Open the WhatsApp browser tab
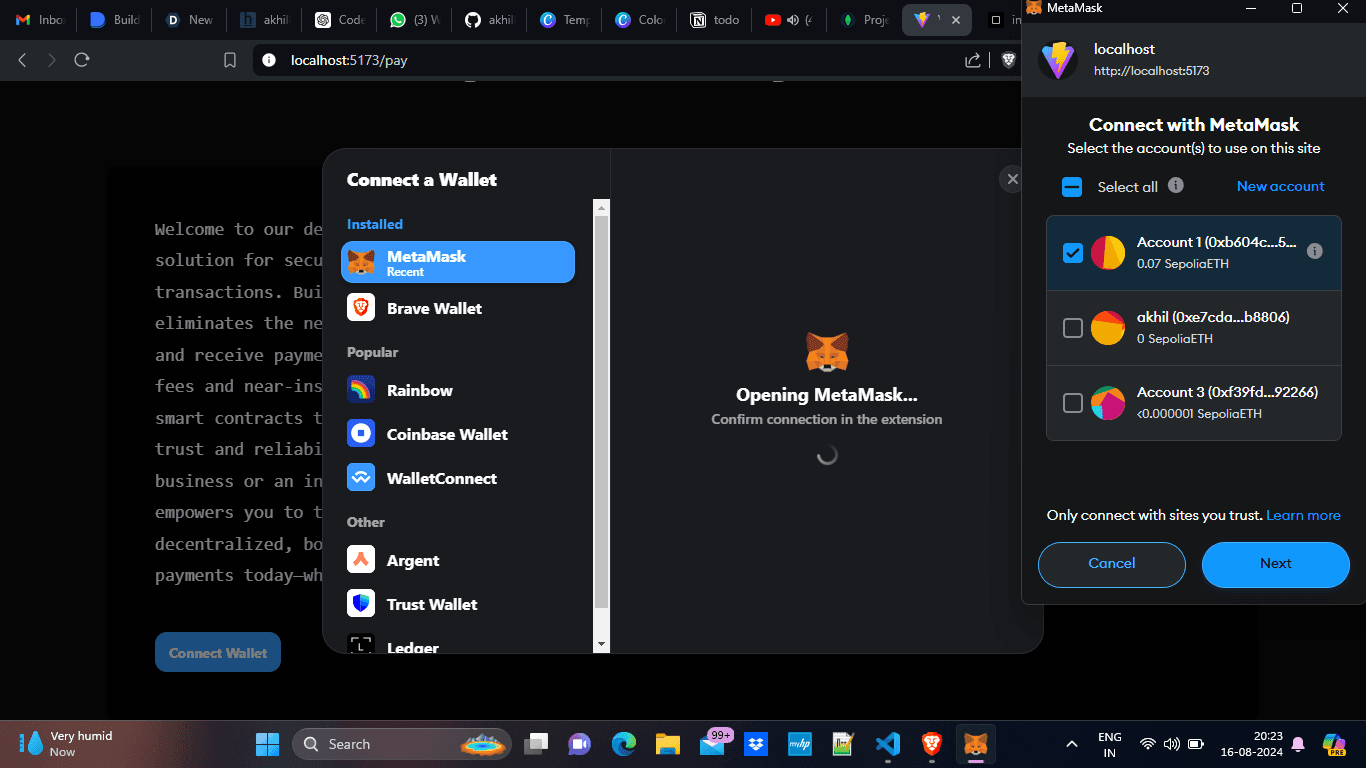1366x768 pixels. (x=414, y=20)
